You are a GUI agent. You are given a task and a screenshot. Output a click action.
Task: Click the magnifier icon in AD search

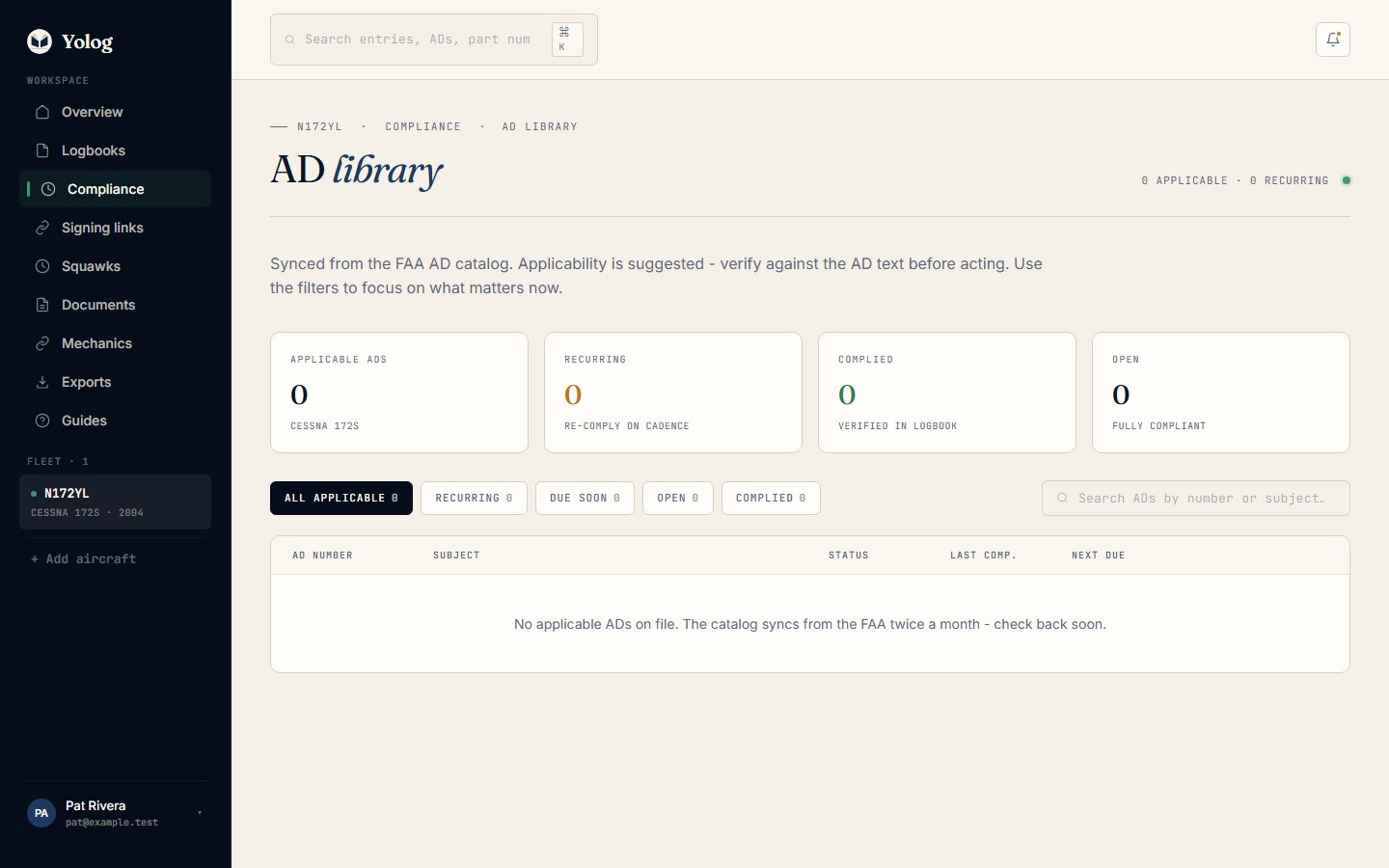coord(1062,498)
